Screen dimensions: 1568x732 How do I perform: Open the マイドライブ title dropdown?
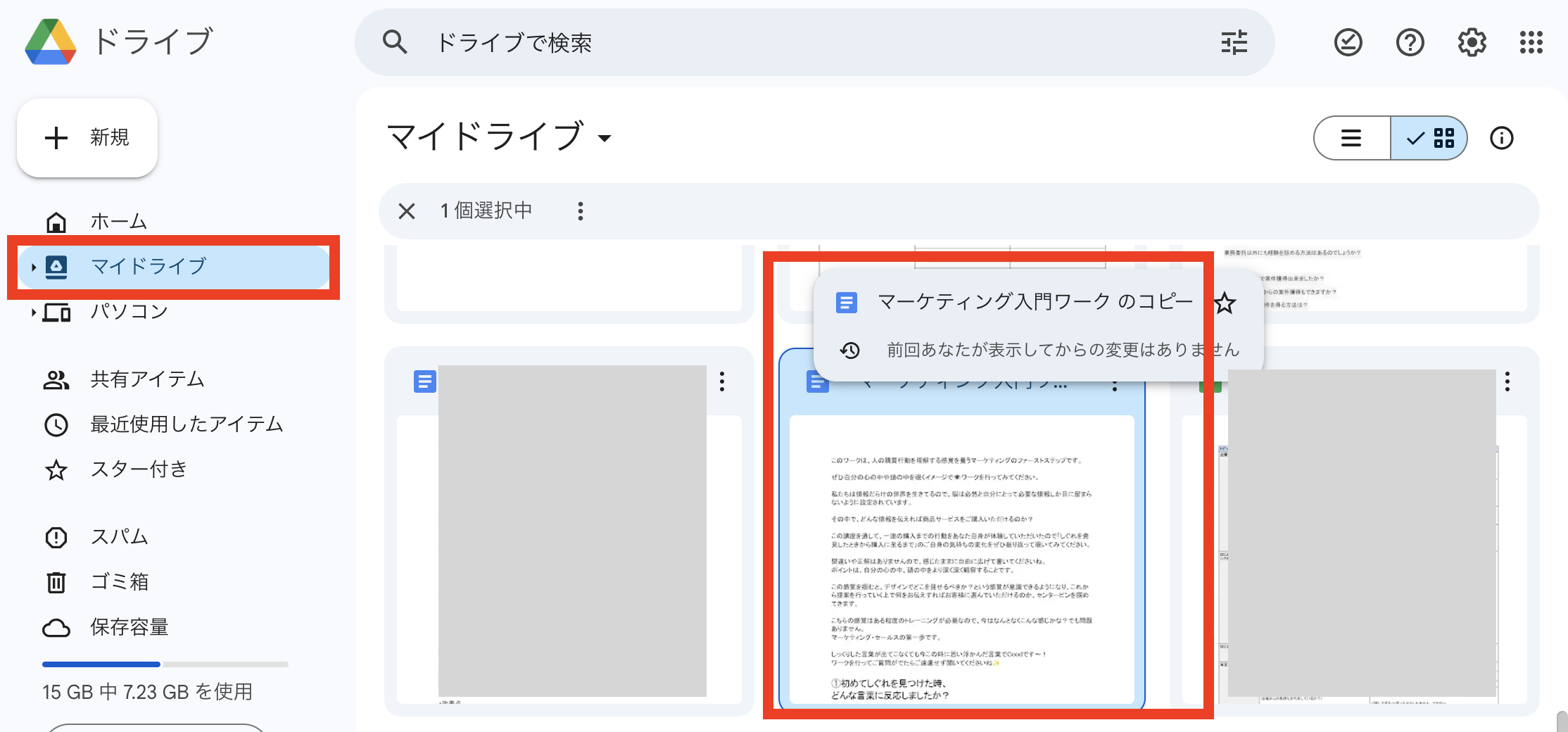point(605,138)
